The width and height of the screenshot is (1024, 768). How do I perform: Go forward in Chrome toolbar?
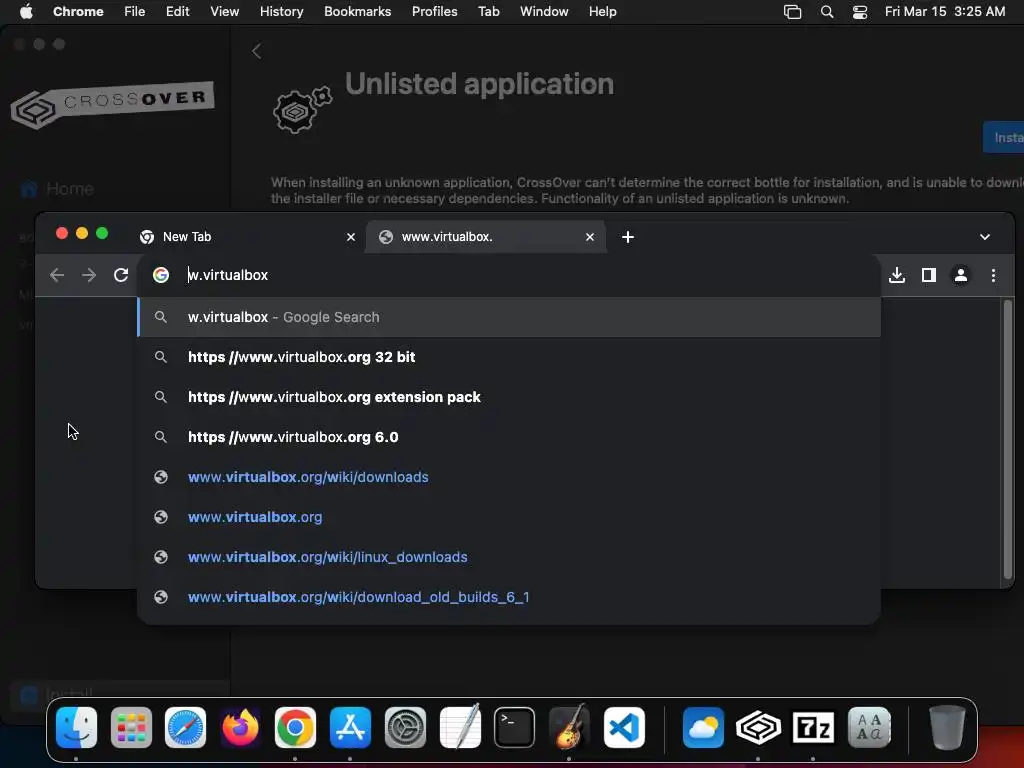point(89,275)
